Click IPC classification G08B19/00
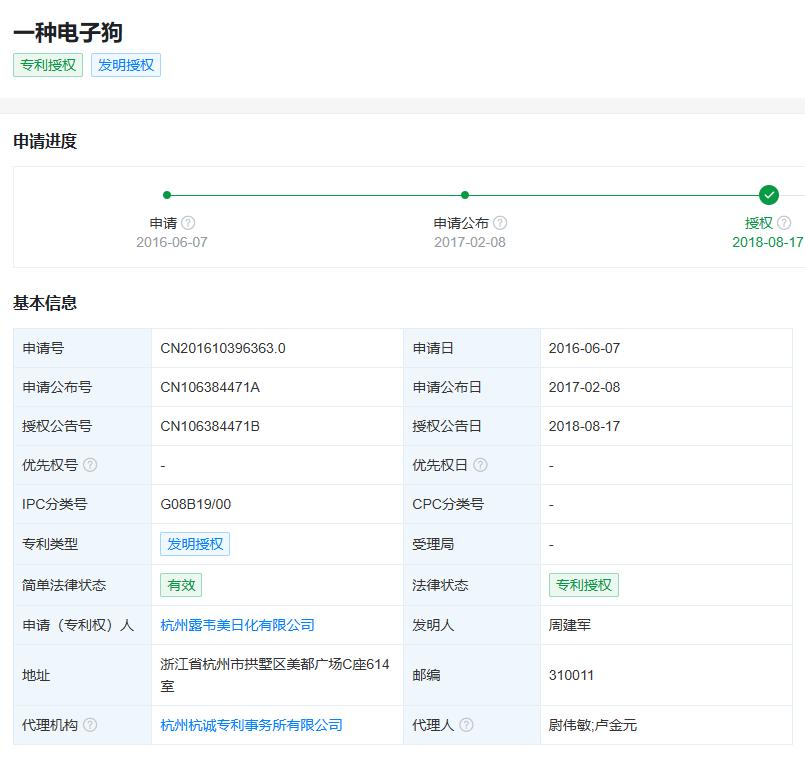The image size is (805, 759). (196, 504)
